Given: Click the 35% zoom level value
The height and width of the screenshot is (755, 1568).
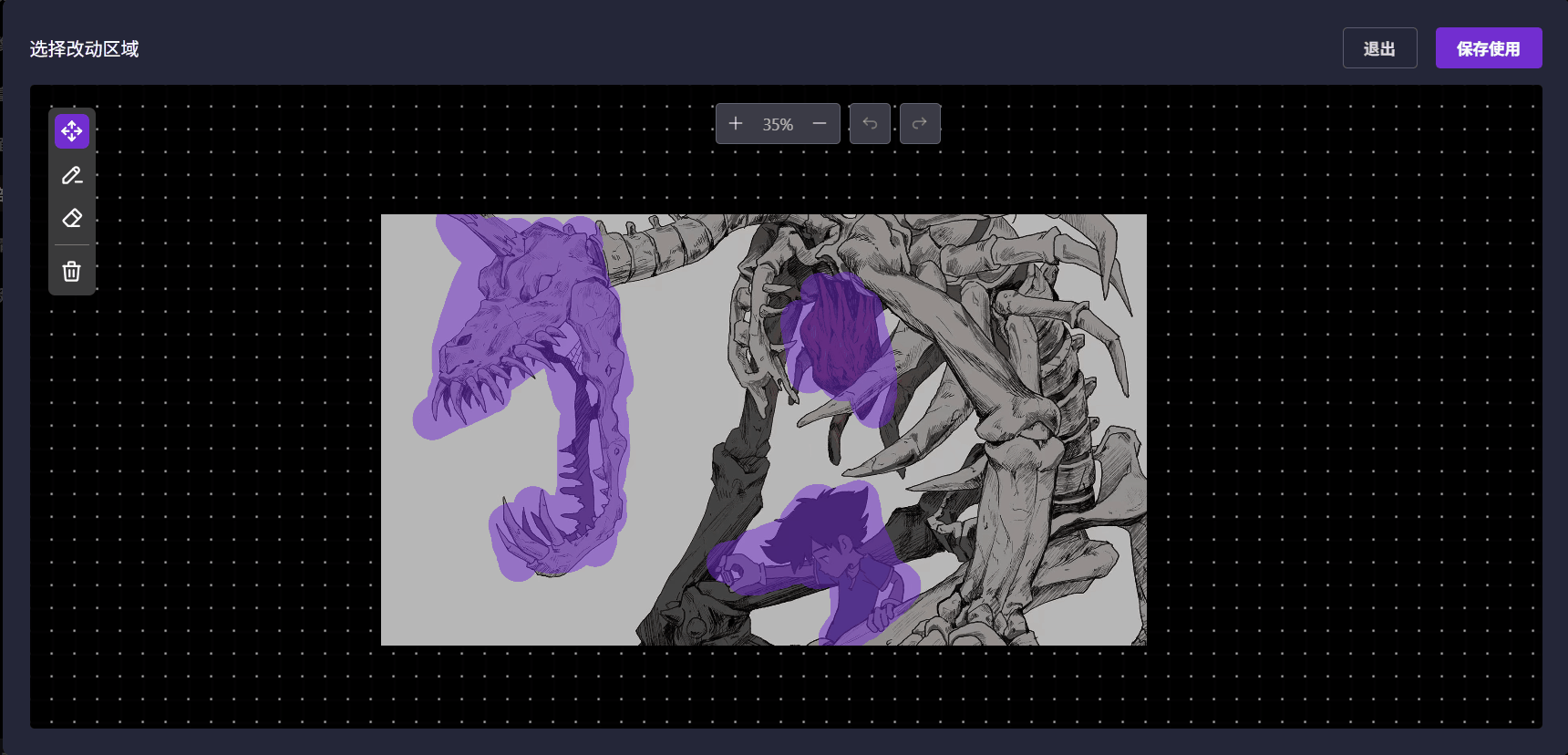Looking at the screenshot, I should pos(778,124).
